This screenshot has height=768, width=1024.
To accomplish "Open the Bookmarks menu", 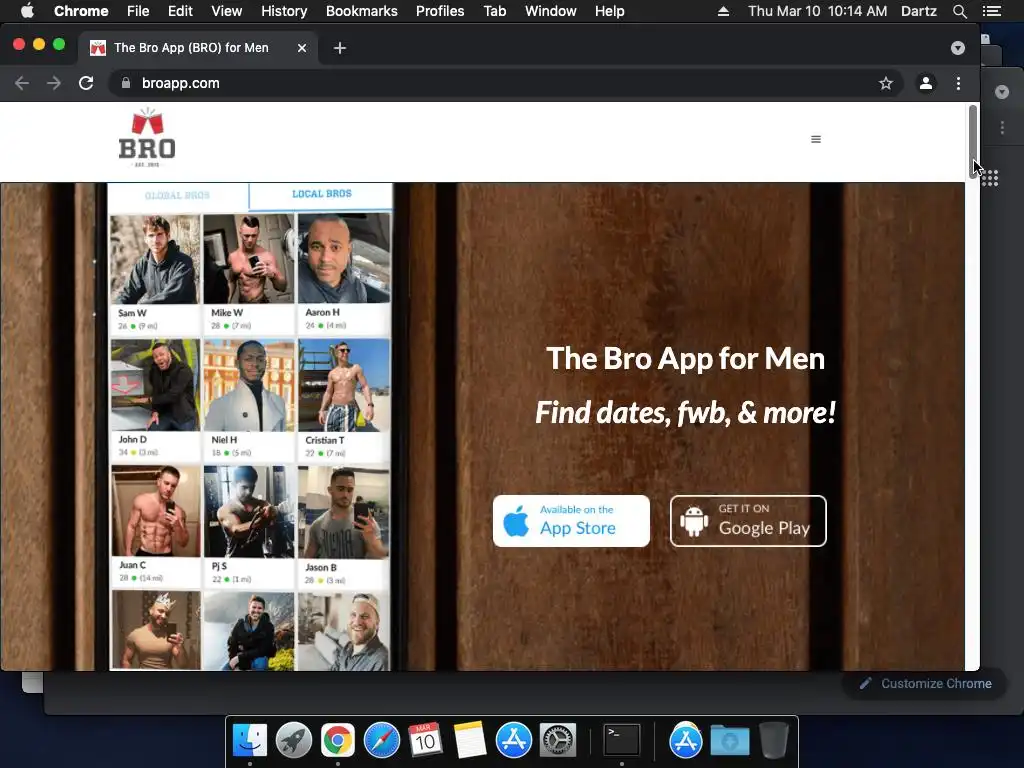I will click(362, 11).
